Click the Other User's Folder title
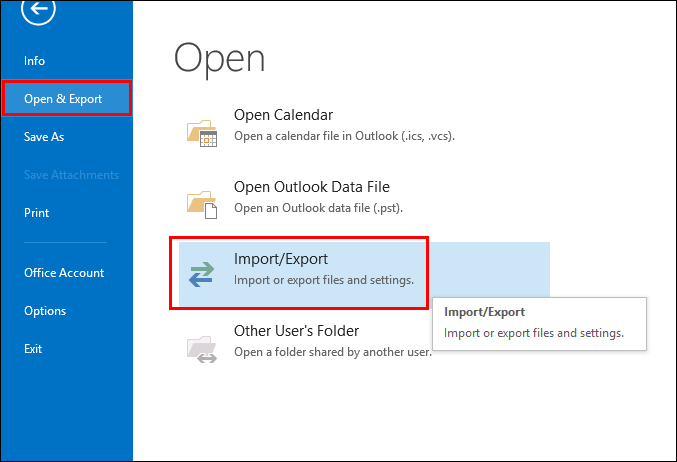The height and width of the screenshot is (462, 677). click(296, 331)
